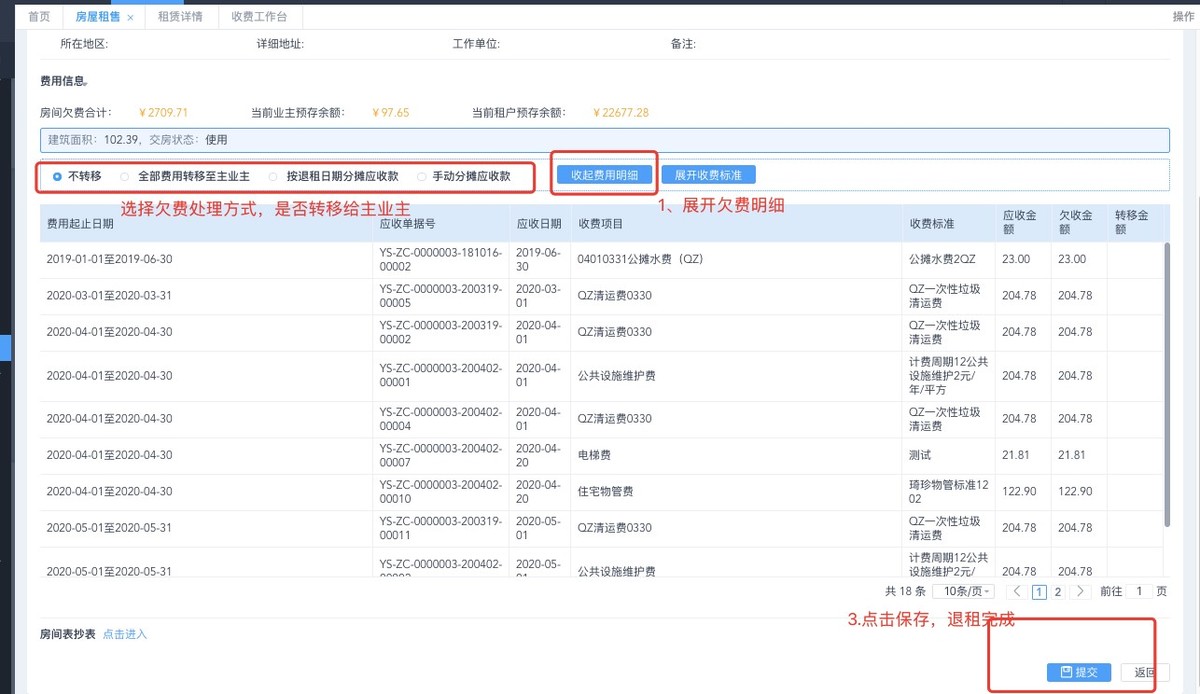Select the row 2019-01-01至2019-06-30

coord(601,259)
